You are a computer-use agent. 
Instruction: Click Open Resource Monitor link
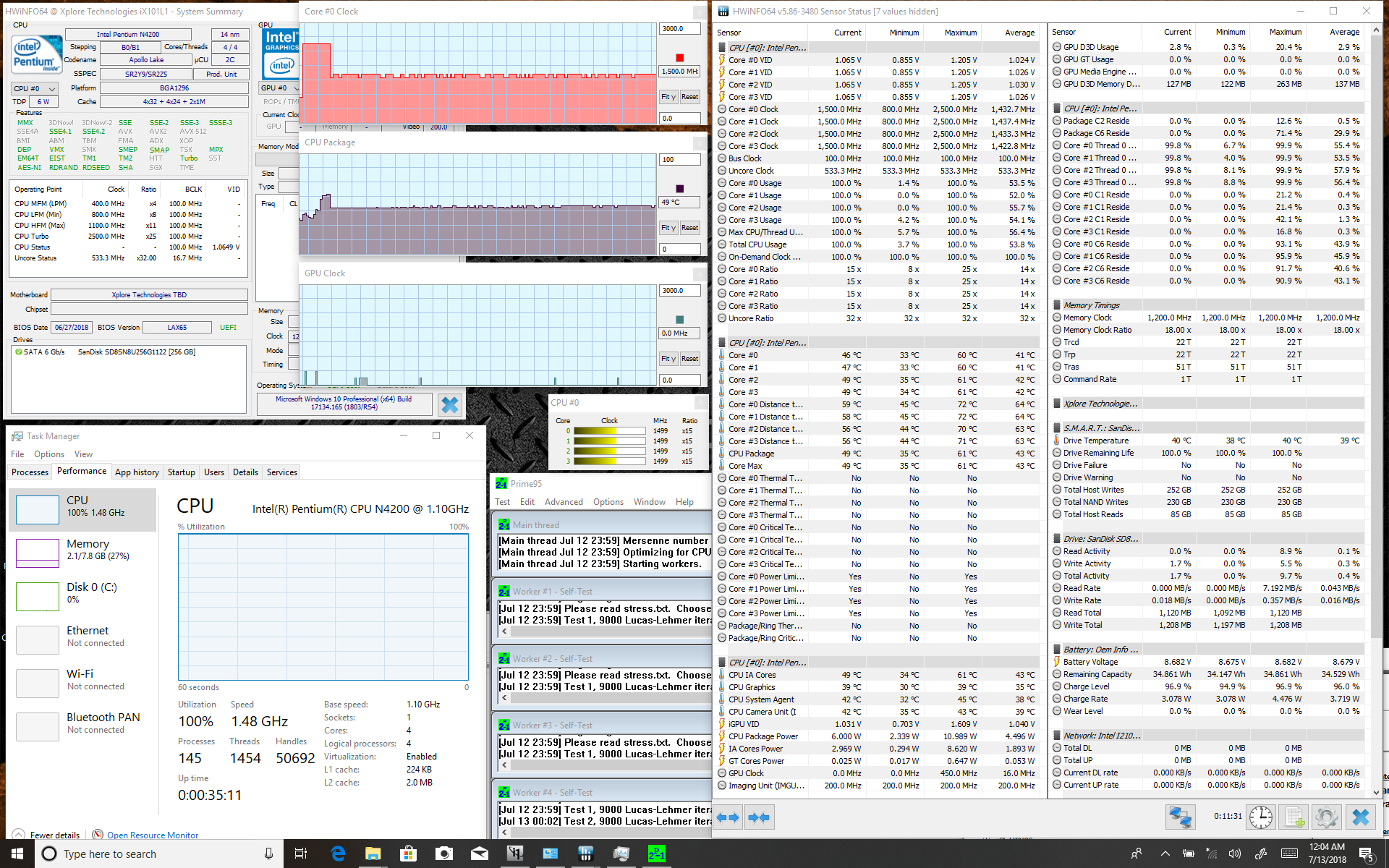(152, 835)
